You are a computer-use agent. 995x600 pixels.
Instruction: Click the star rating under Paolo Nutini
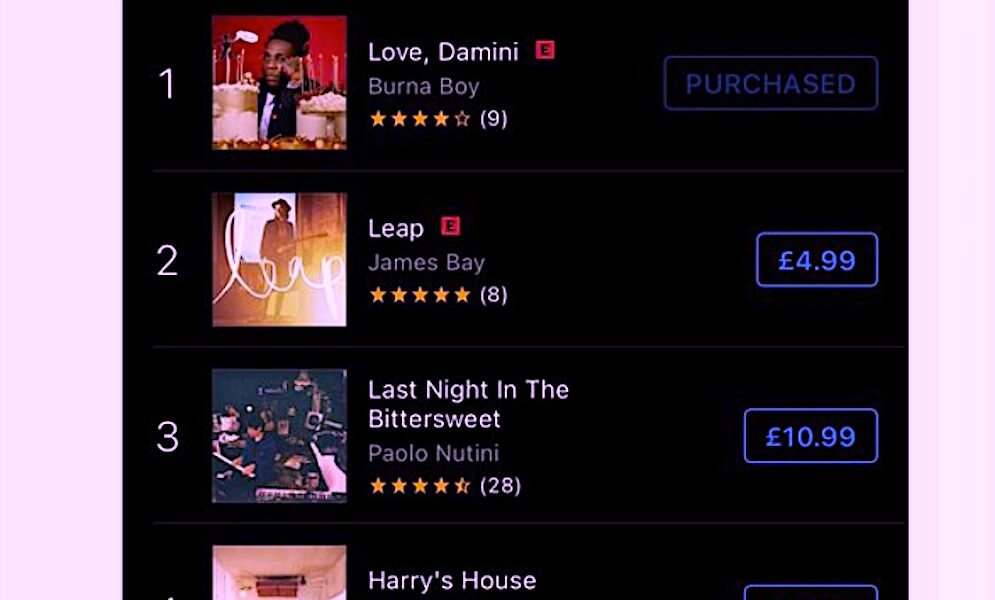(x=419, y=486)
